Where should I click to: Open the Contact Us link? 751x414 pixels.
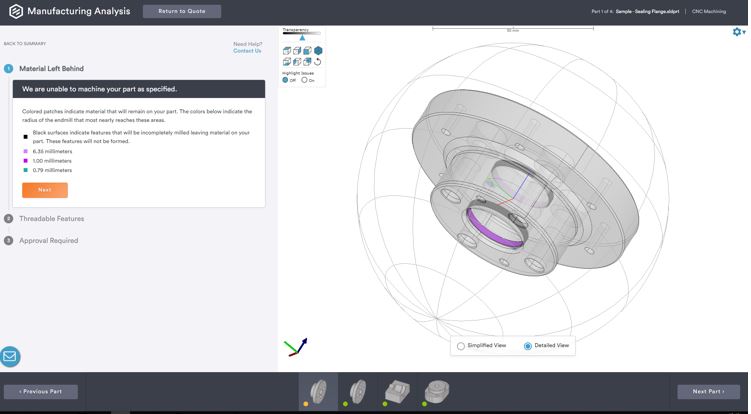(x=247, y=50)
